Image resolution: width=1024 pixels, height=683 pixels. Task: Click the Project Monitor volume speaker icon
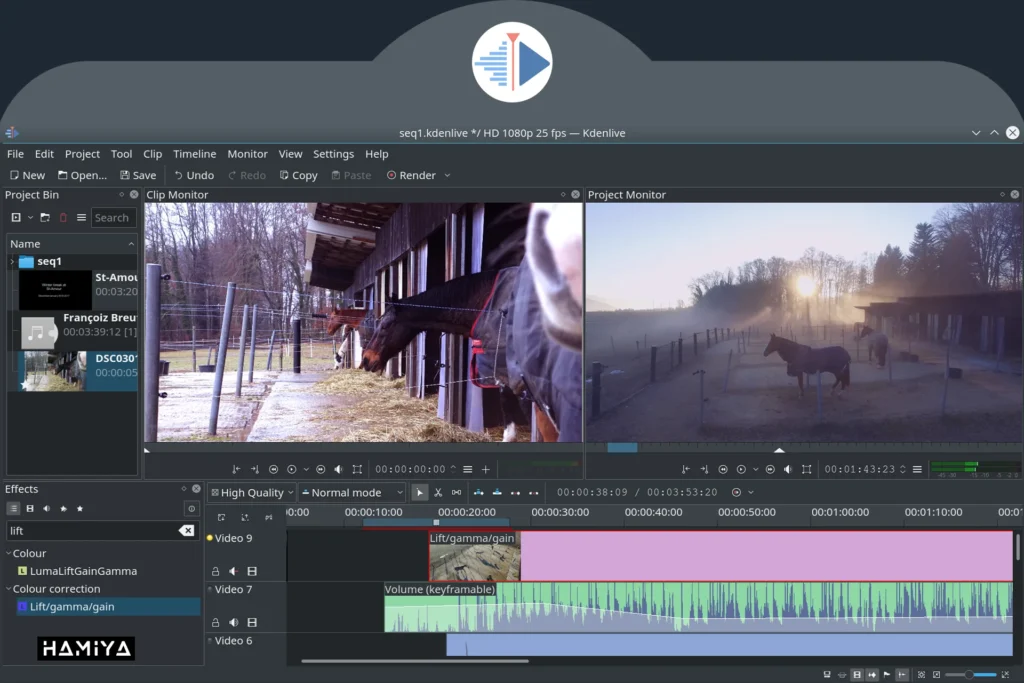coord(788,469)
